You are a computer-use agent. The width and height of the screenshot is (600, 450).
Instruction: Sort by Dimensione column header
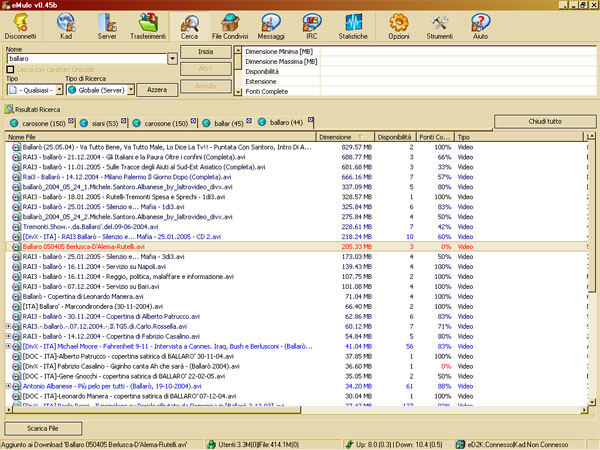344,137
